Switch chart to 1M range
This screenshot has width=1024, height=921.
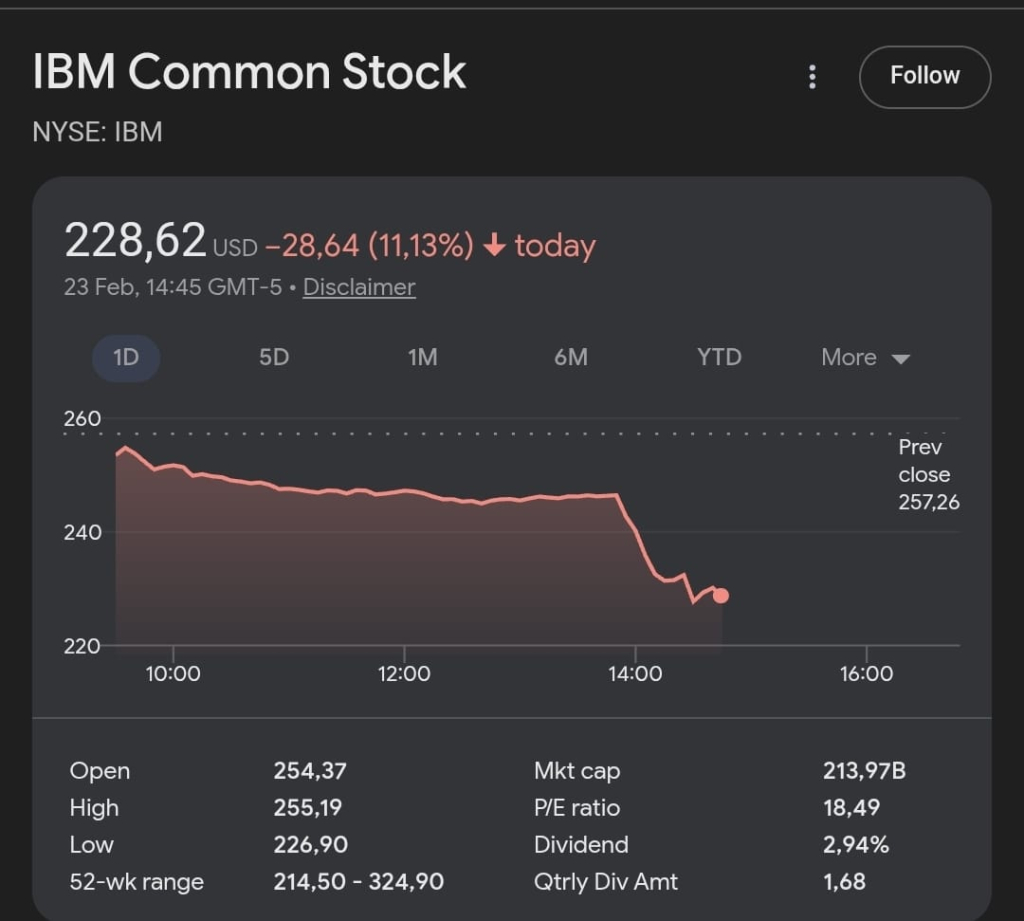(422, 358)
